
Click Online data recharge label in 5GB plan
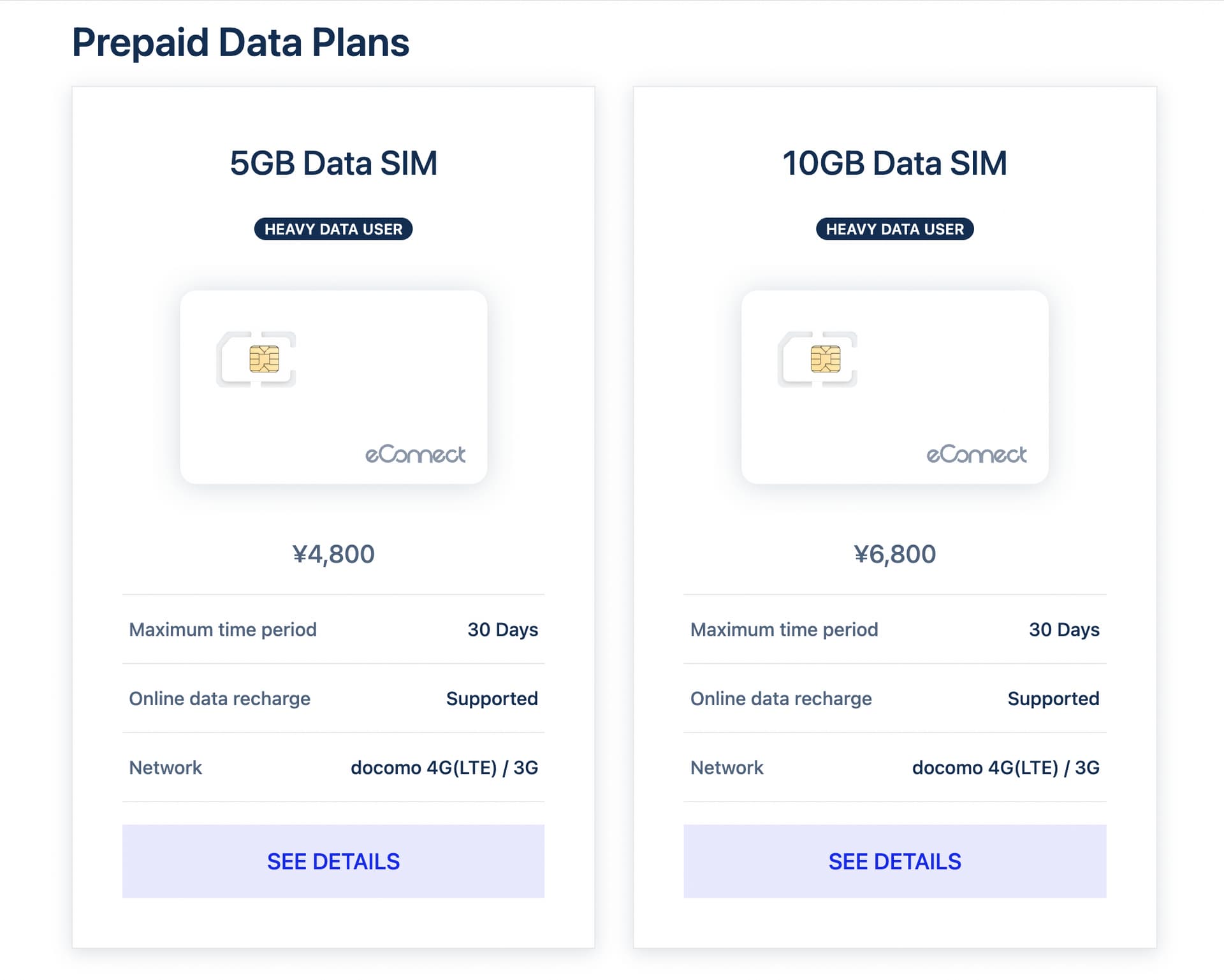(x=220, y=699)
